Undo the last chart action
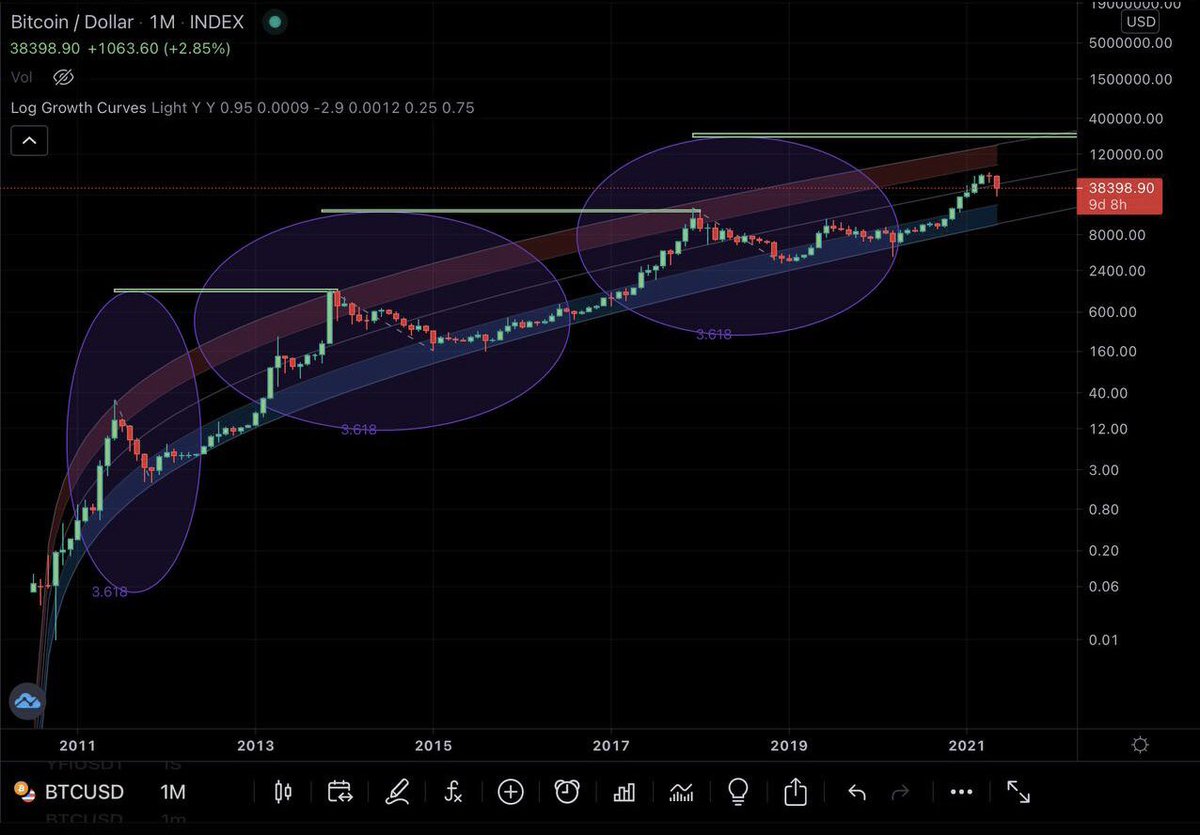Image resolution: width=1200 pixels, height=835 pixels. [857, 793]
